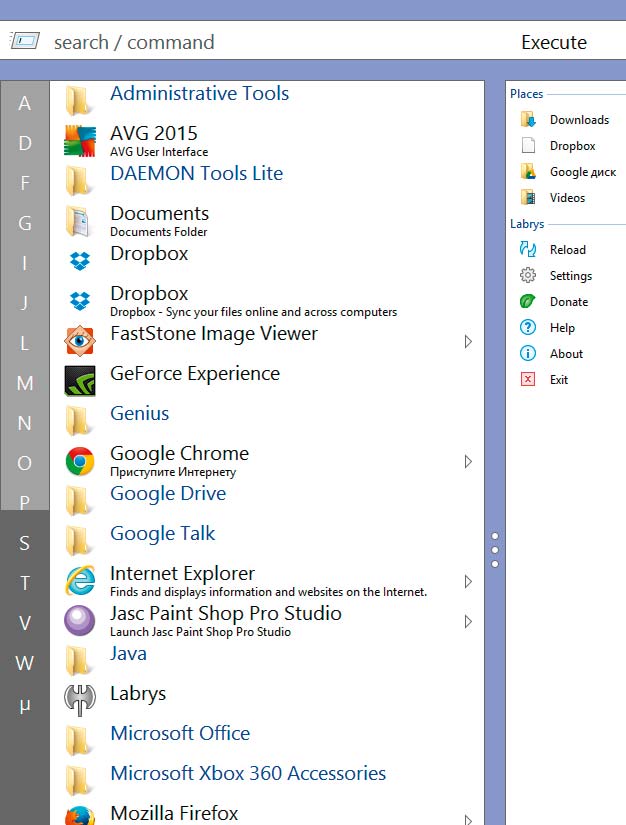This screenshot has height=825, width=626.
Task: Click the Help question mark icon
Action: tap(528, 327)
